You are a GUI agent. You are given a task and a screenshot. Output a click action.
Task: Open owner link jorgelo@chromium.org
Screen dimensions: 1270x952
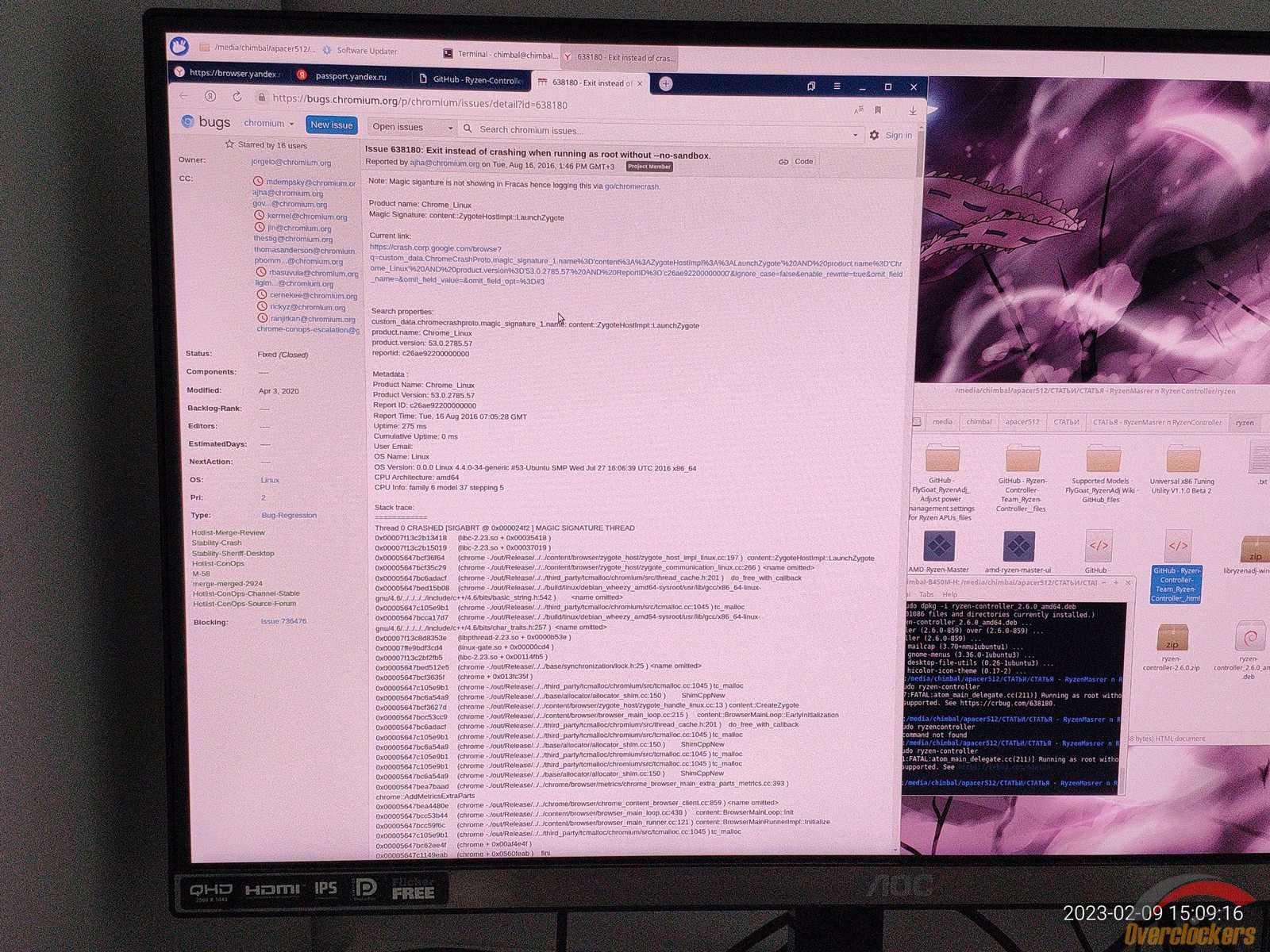coord(291,163)
